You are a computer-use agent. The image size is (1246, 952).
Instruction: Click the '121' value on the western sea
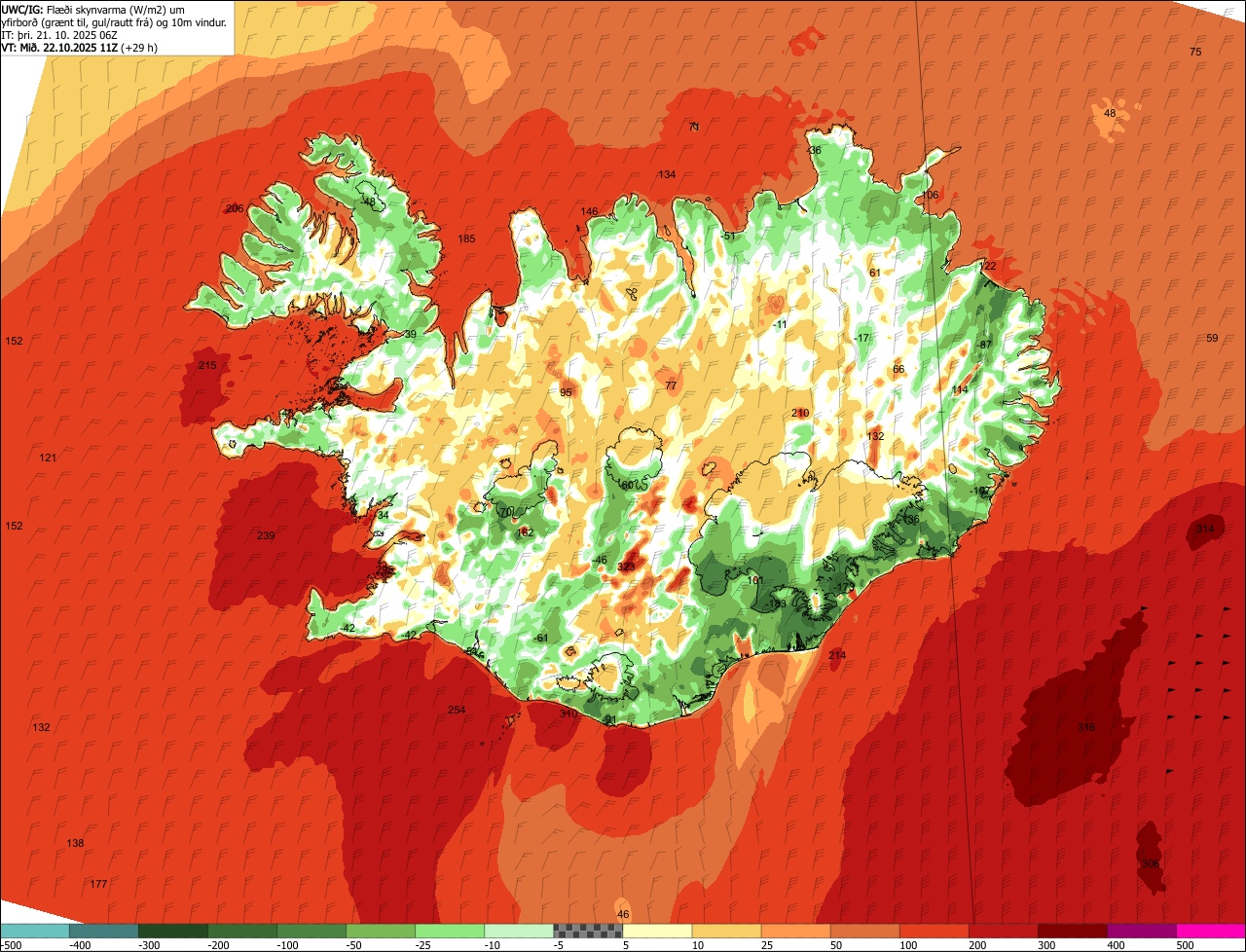coord(48,458)
